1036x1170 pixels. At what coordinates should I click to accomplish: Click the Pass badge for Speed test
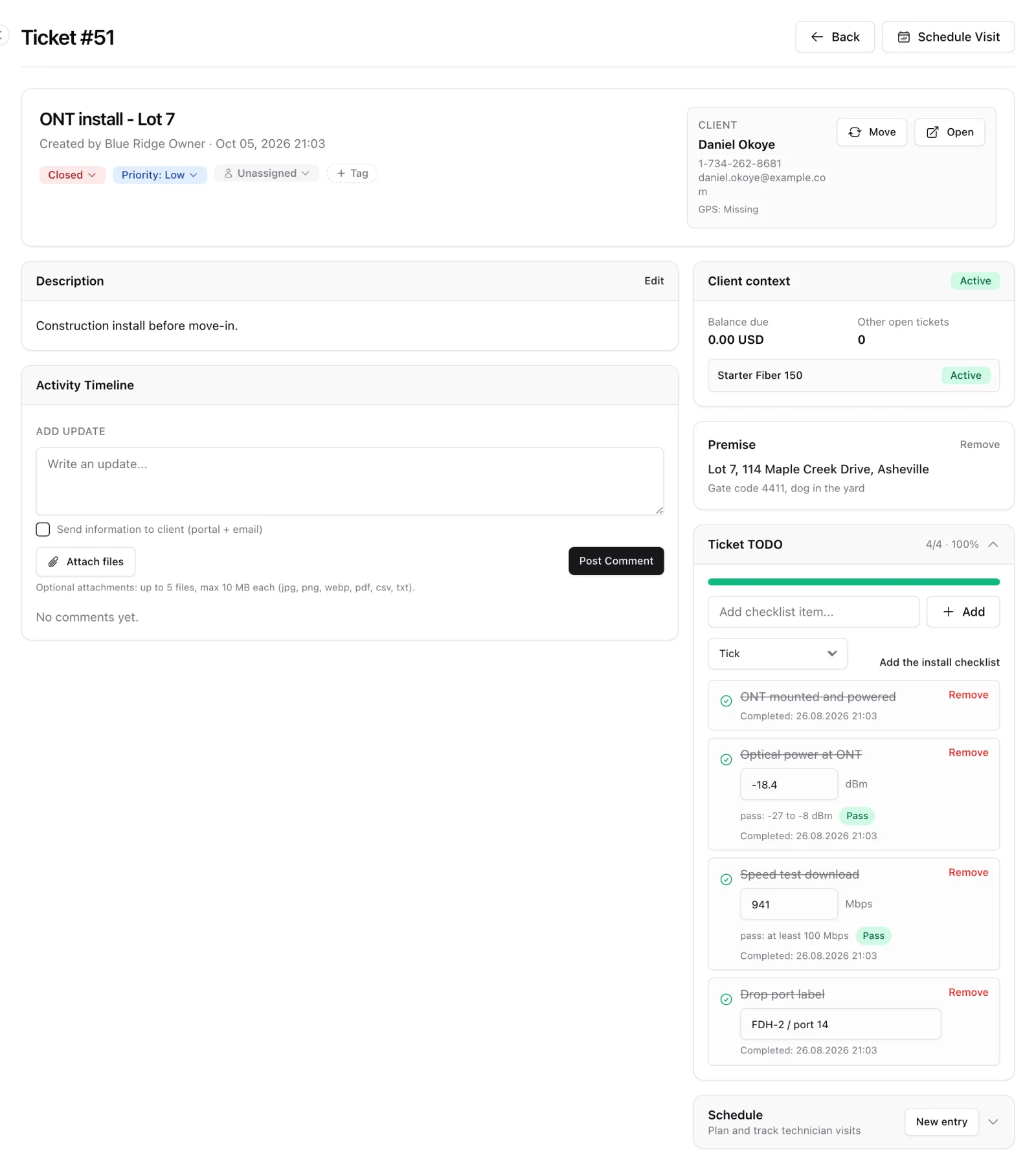(873, 935)
